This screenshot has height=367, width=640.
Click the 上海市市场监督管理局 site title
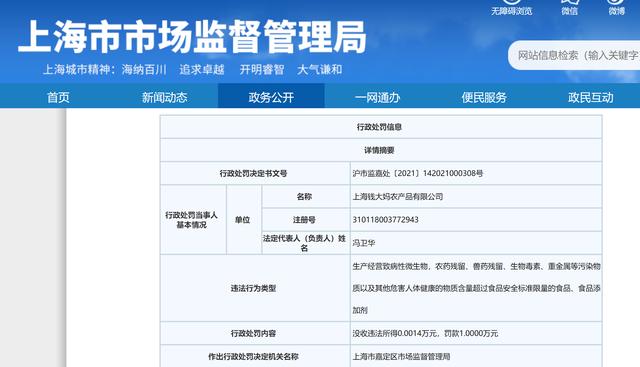click(192, 37)
